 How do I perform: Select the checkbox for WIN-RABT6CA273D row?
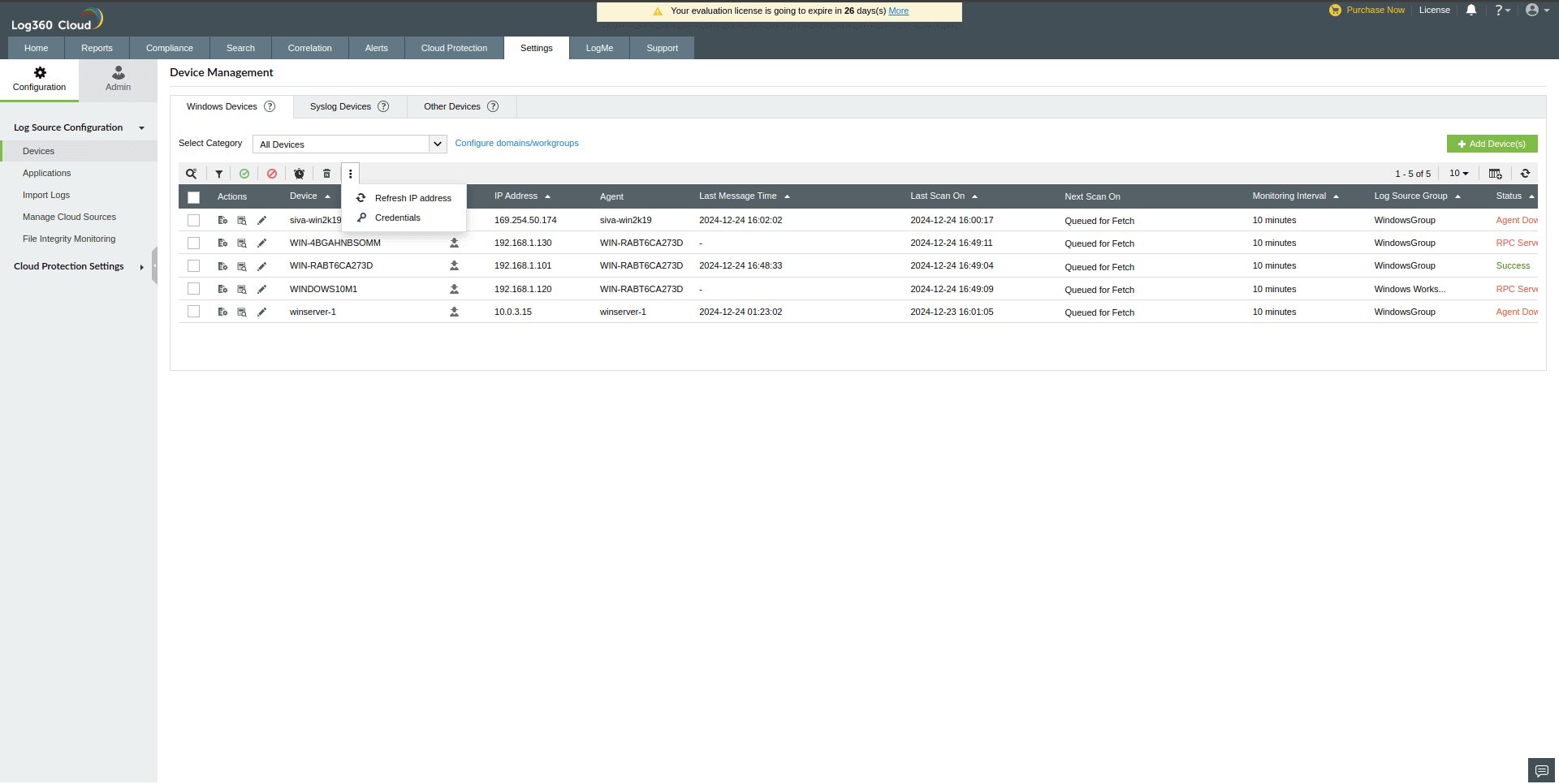[x=193, y=265]
